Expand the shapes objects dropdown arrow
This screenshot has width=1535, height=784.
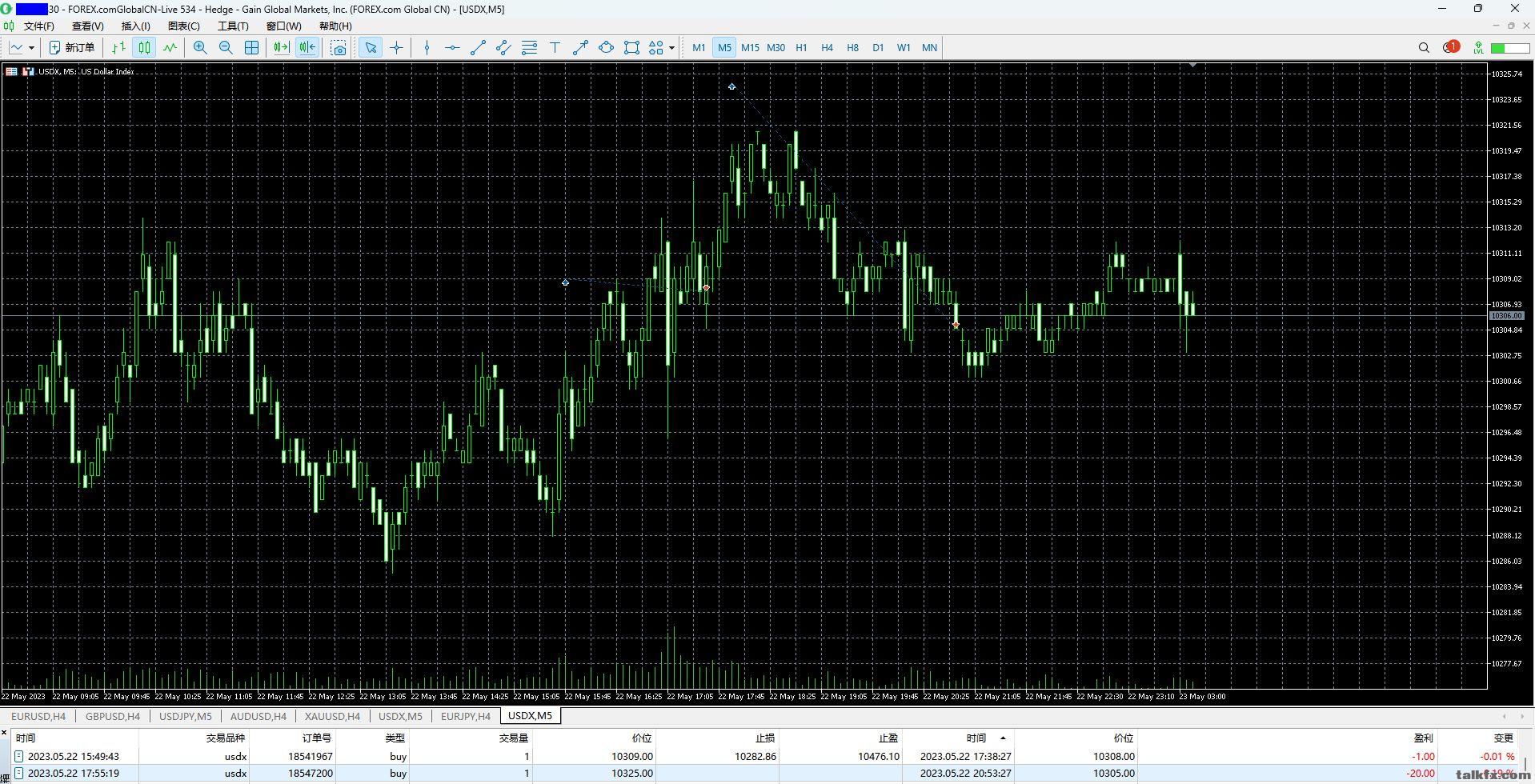(671, 48)
